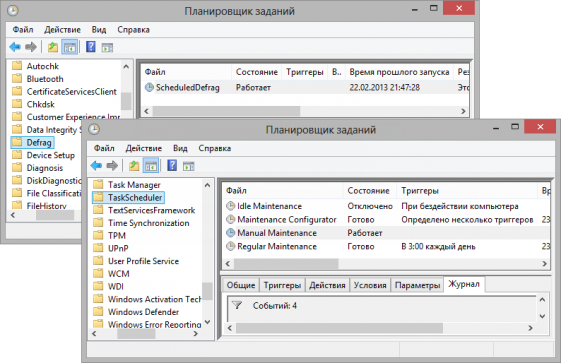This screenshot has width=561, height=363.
Task: Click the Журнал pane scroll down arrow
Action: click(542, 316)
